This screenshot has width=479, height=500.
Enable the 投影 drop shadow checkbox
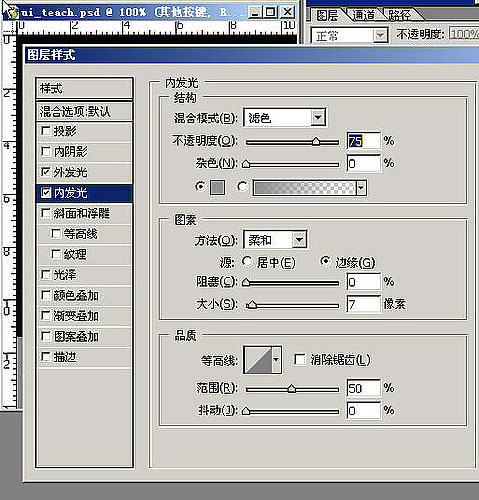click(46, 130)
